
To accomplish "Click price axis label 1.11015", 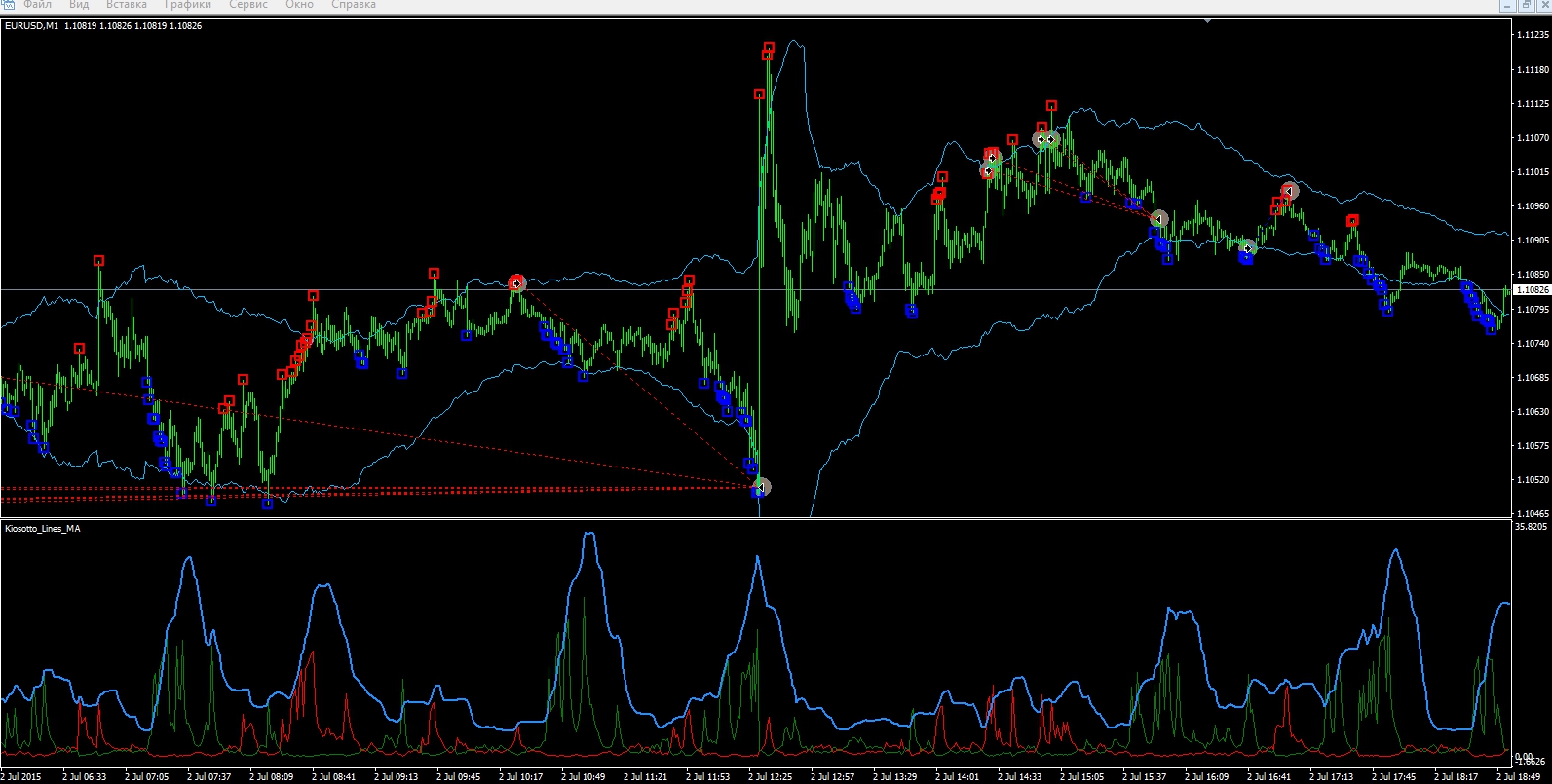I will (1533, 172).
